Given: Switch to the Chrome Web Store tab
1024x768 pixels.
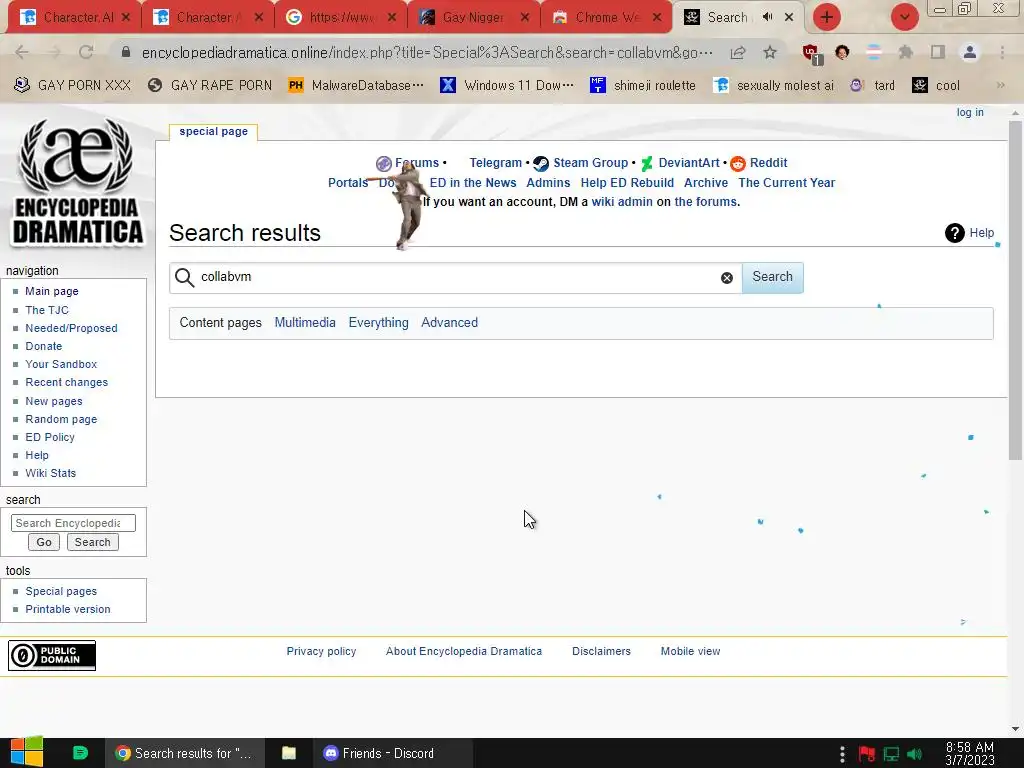Looking at the screenshot, I should tap(605, 17).
